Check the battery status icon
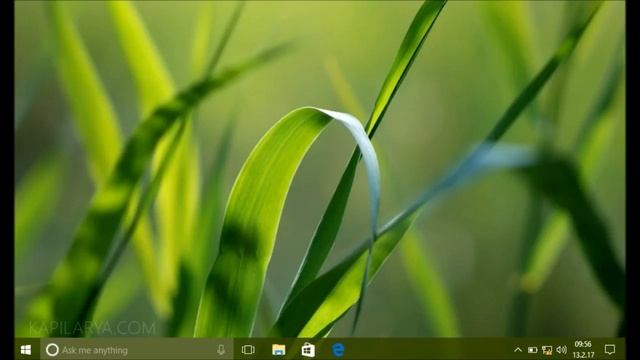This screenshot has height=360, width=640. click(x=532, y=350)
